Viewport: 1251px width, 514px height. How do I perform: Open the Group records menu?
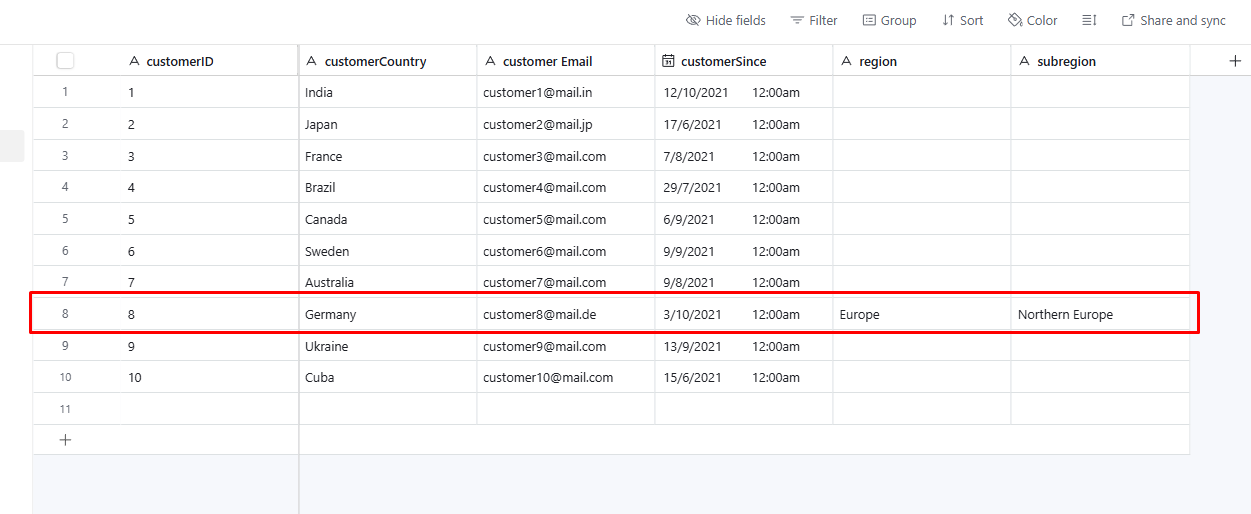[x=889, y=20]
